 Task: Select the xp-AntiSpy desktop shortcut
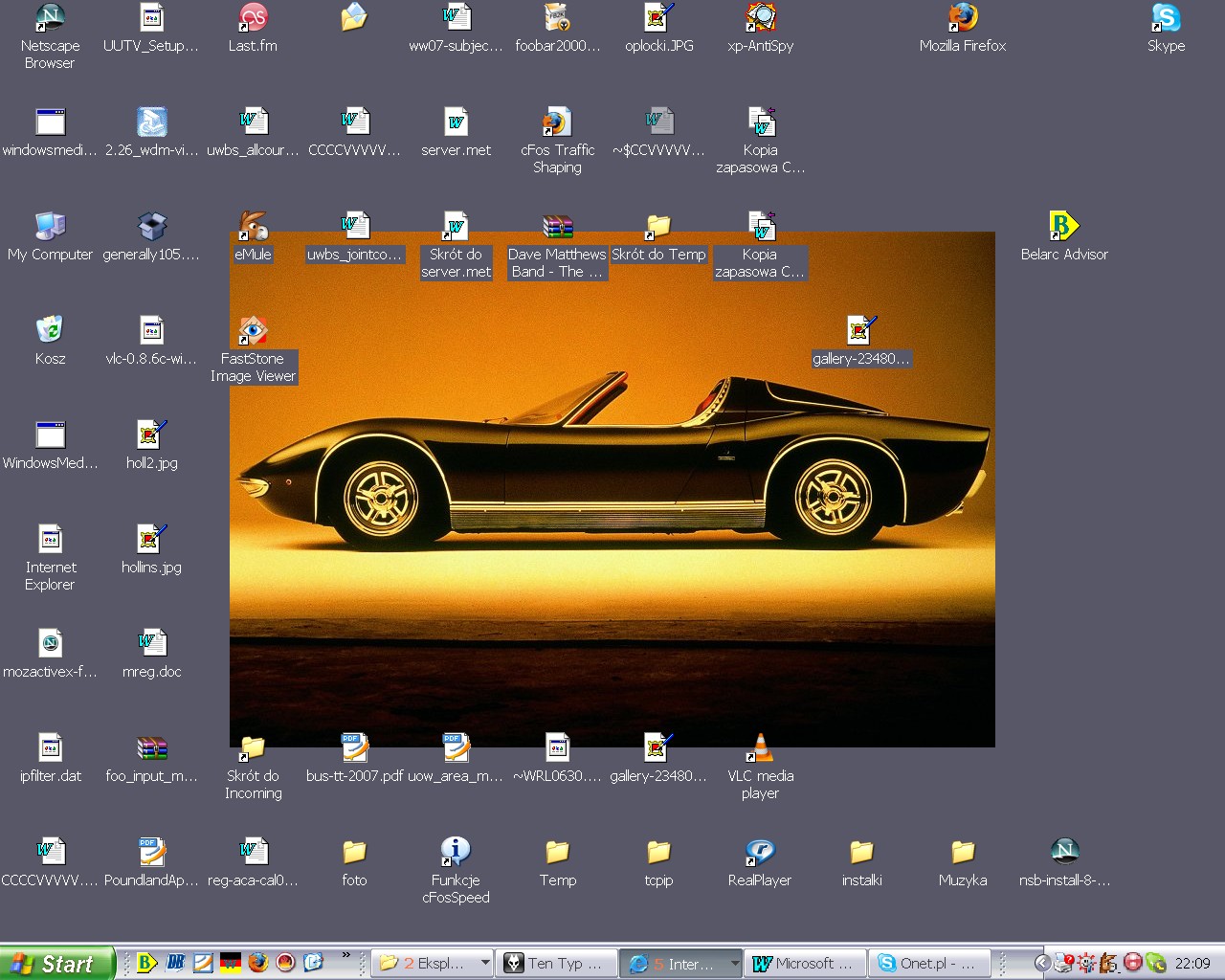760,19
